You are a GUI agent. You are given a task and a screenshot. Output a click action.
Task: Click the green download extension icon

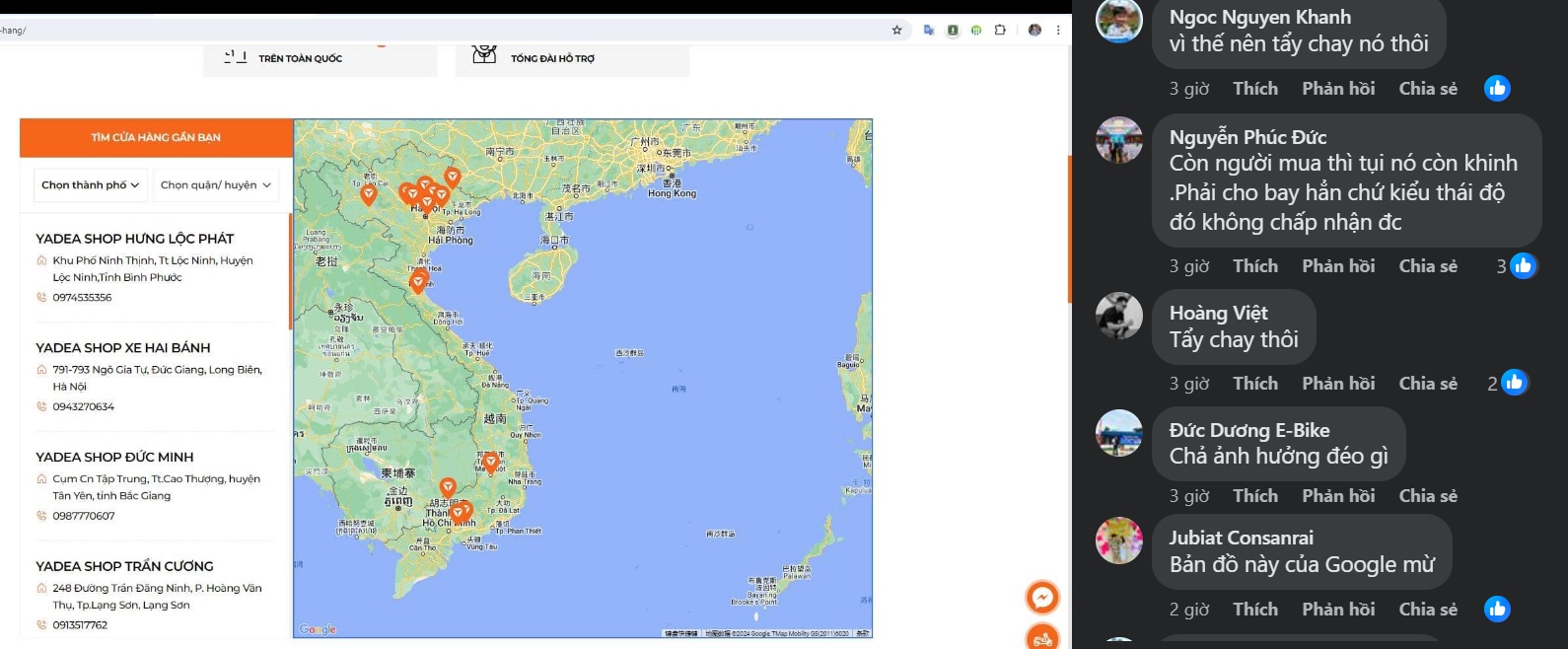[953, 30]
